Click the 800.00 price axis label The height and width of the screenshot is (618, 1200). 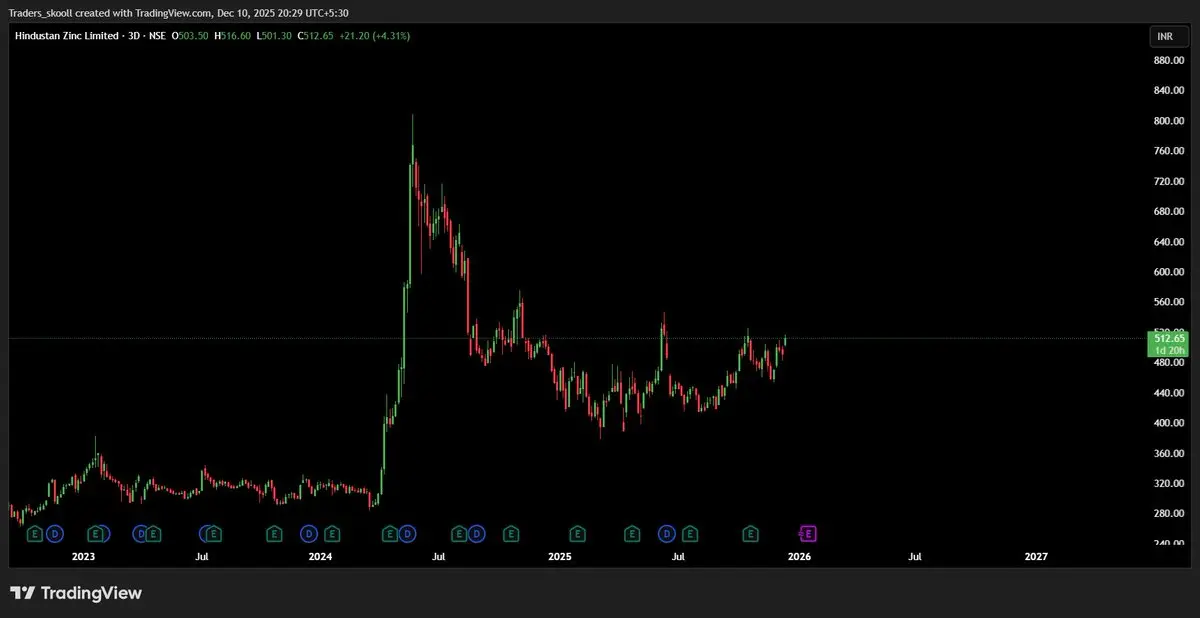tap(1169, 121)
